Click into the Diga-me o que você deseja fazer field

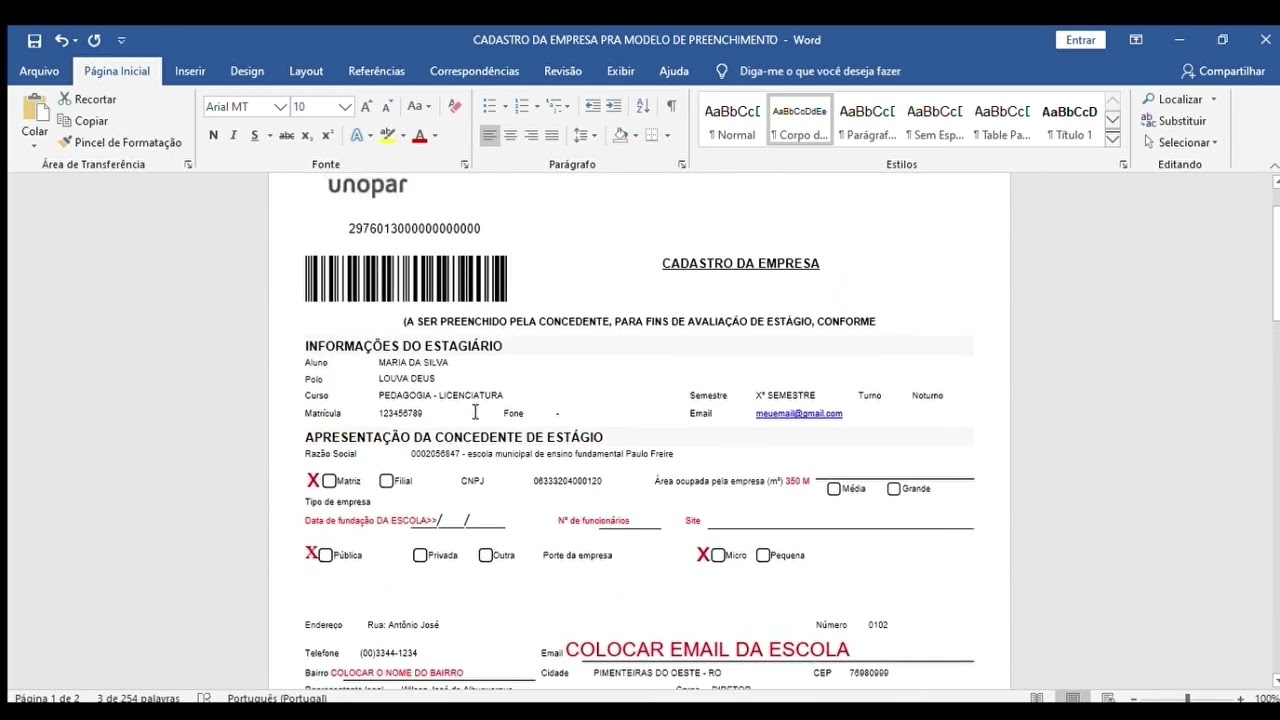pos(820,71)
